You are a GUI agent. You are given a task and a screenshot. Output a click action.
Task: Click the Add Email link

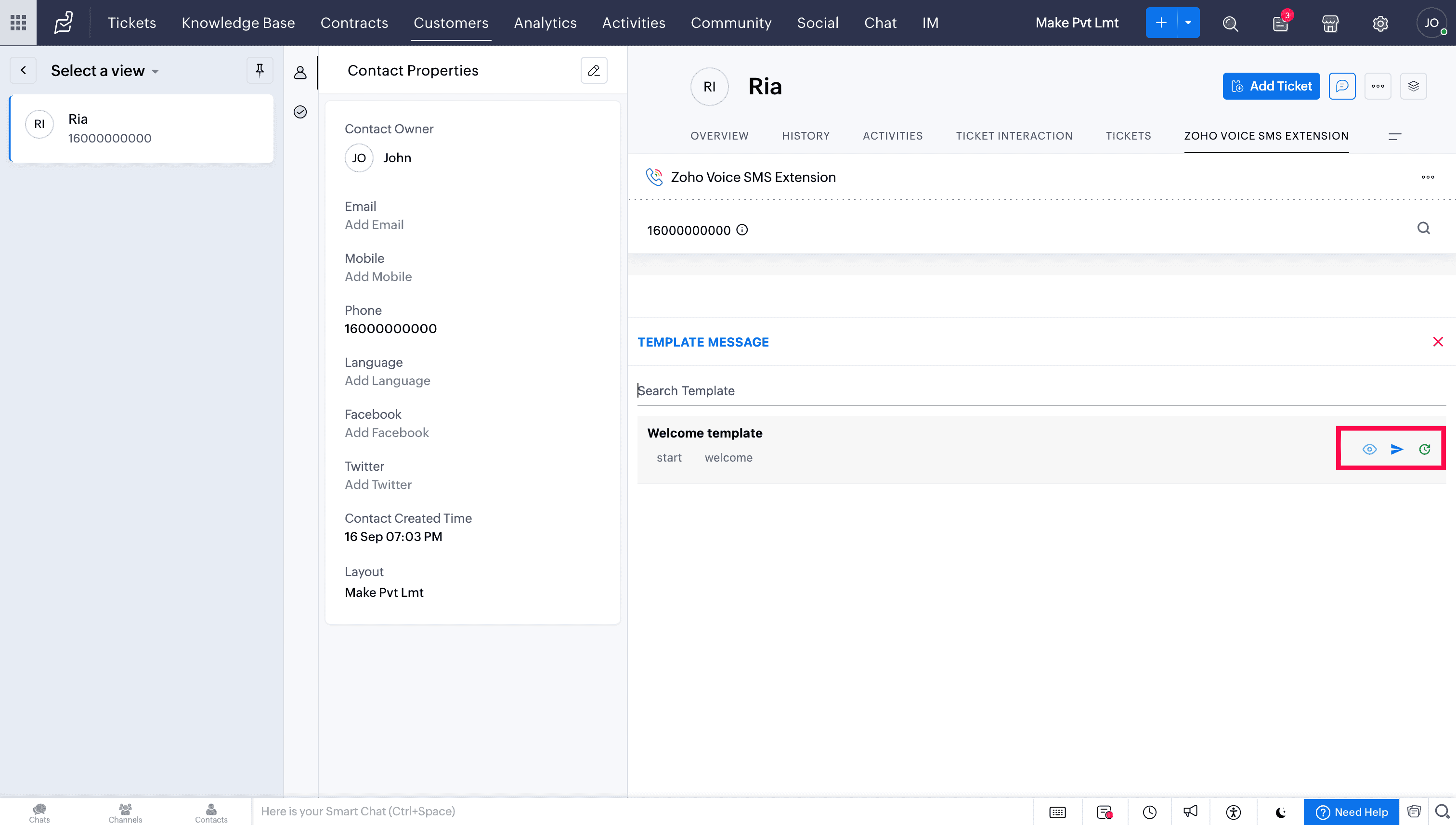374,225
